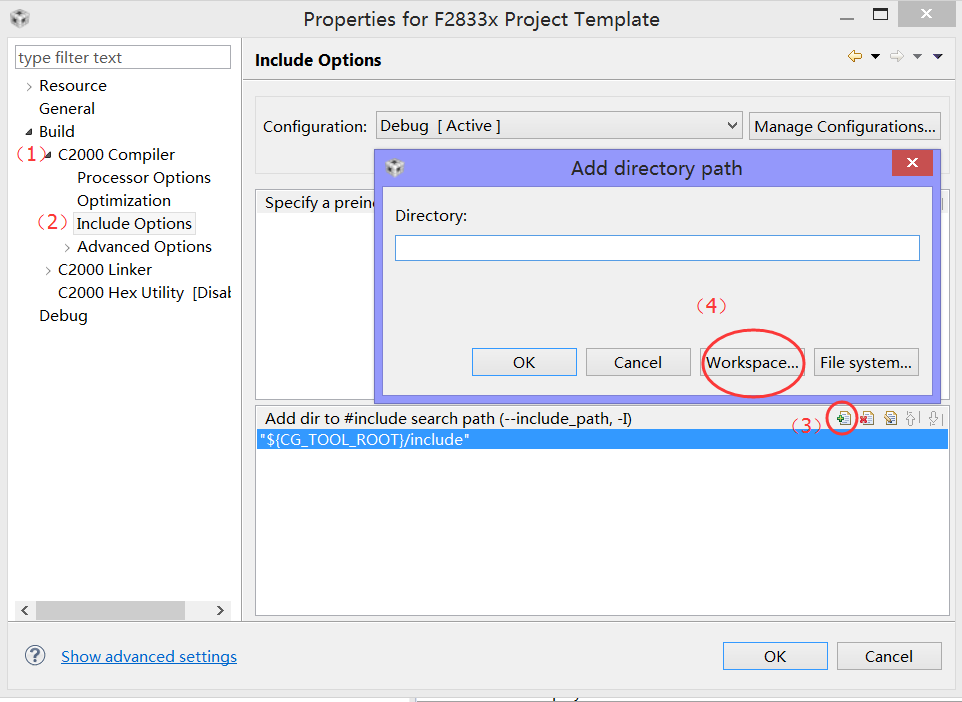Open the Show advanced settings link
Image resolution: width=962 pixels, height=702 pixels.
[149, 657]
